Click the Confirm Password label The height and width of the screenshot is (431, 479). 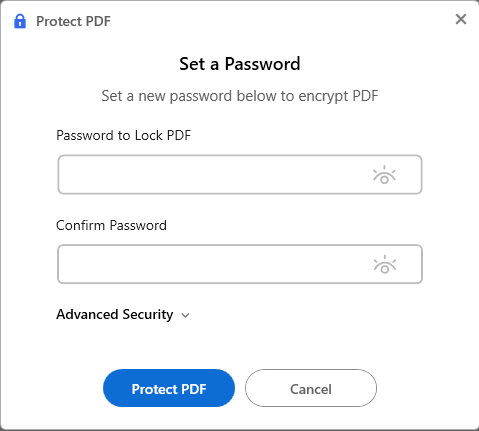[x=111, y=225]
